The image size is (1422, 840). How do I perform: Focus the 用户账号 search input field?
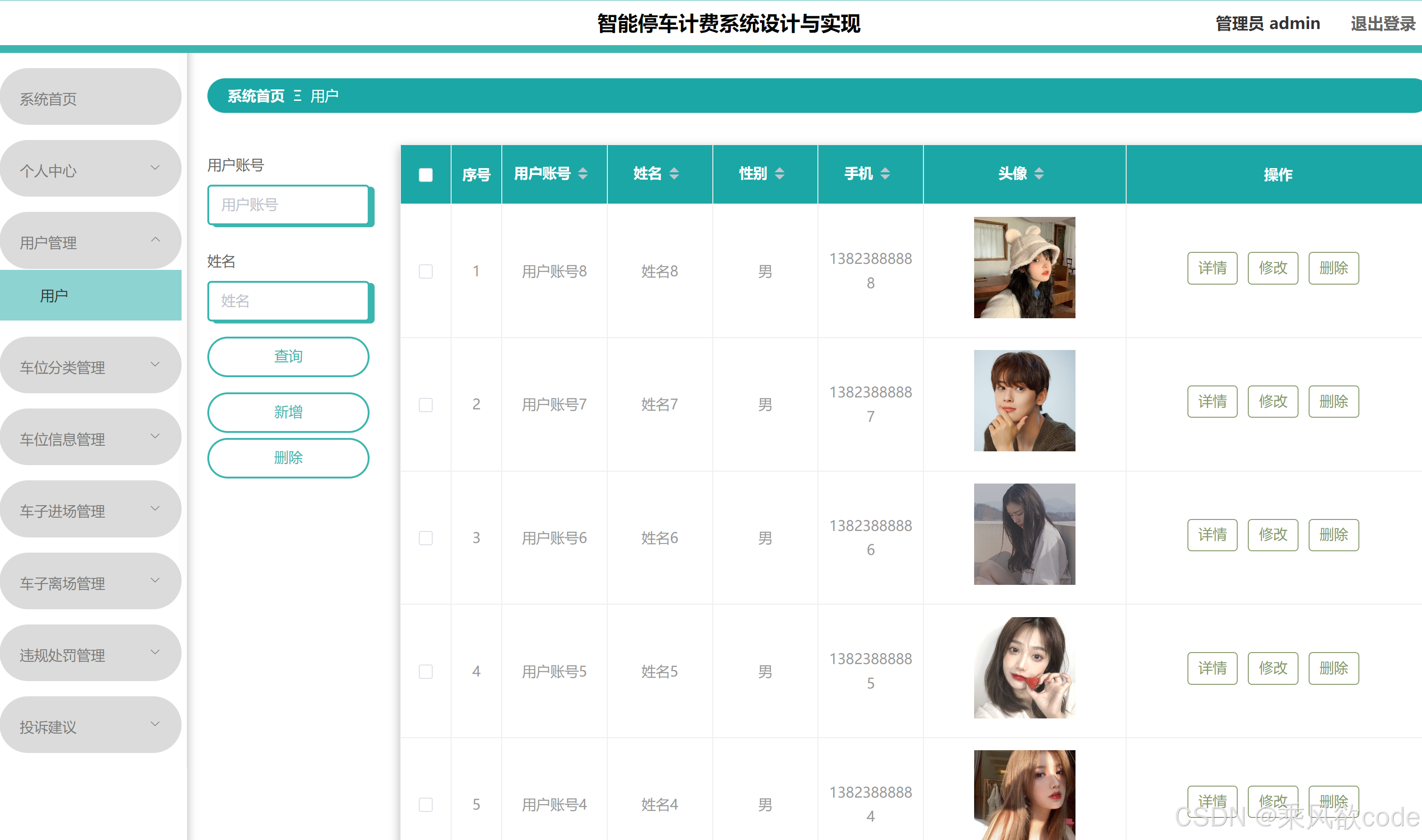coord(288,205)
